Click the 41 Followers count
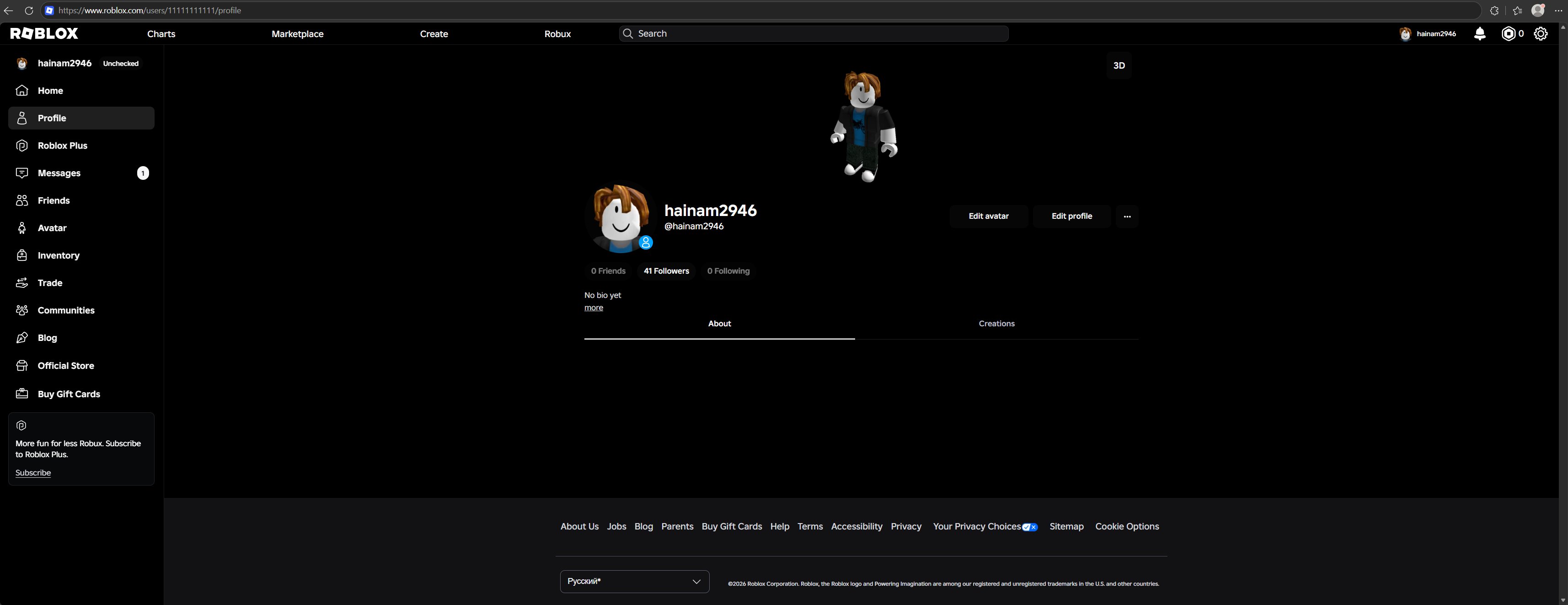Image resolution: width=1568 pixels, height=605 pixels. click(x=666, y=271)
